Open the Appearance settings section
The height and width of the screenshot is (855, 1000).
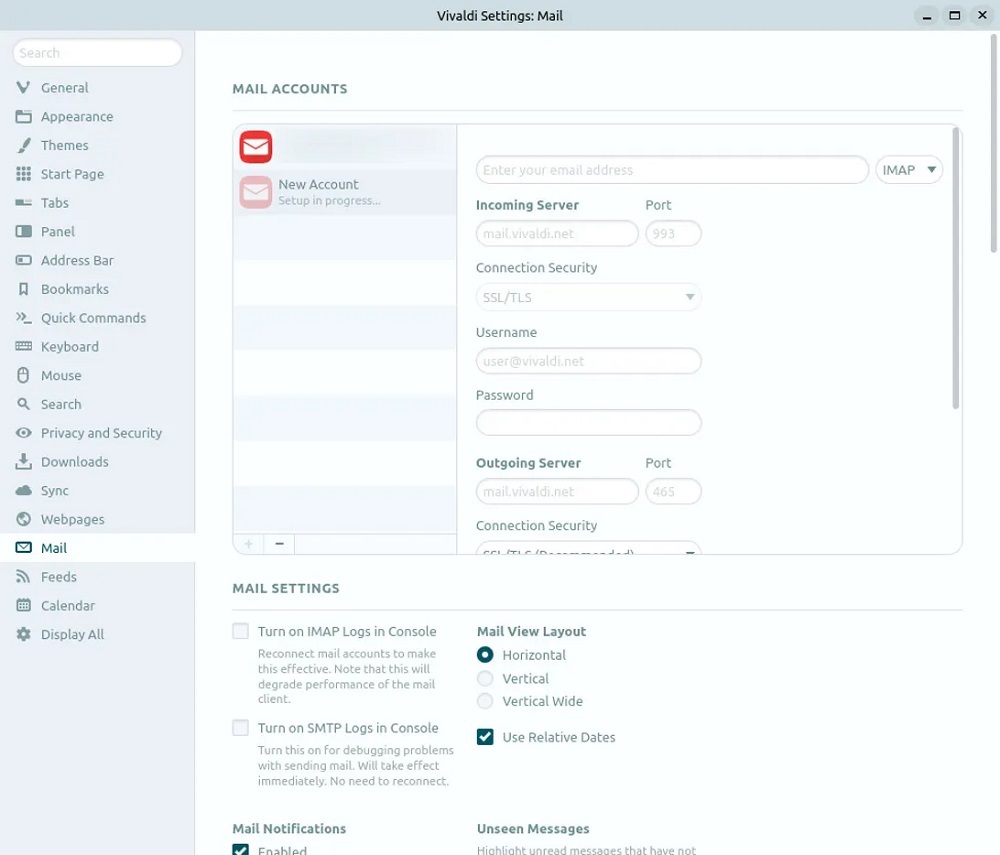[76, 117]
